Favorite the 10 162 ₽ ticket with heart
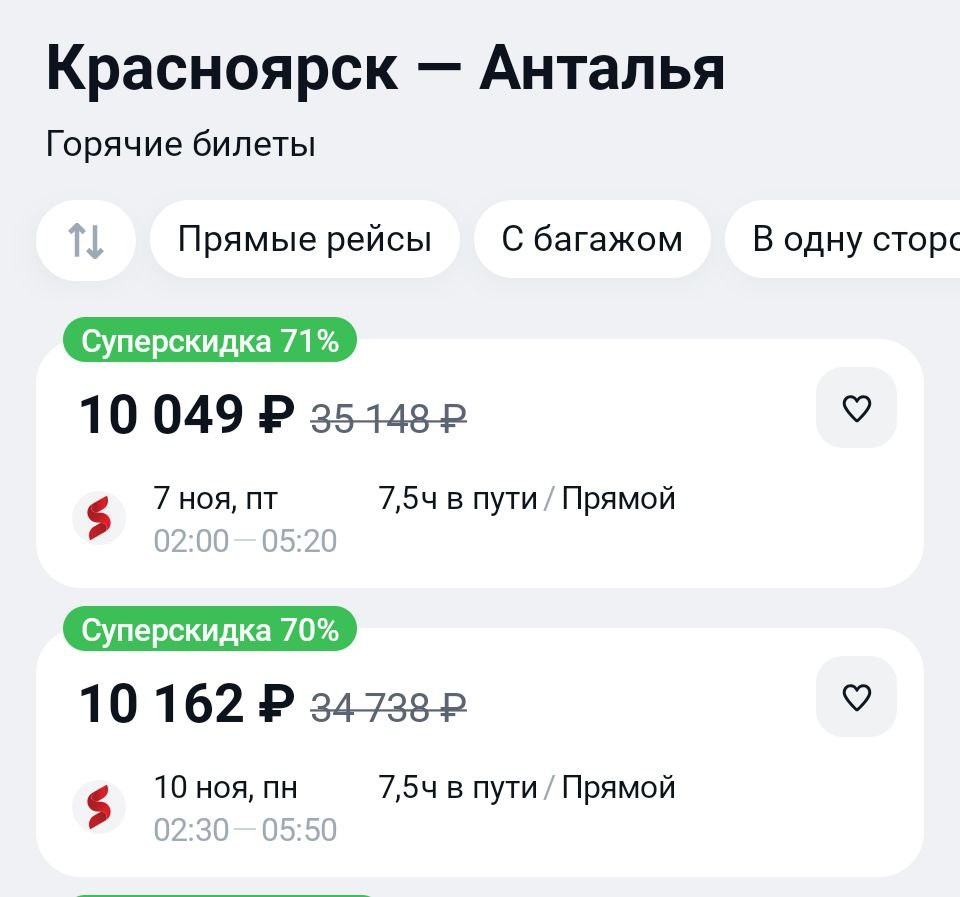960x897 pixels. click(x=856, y=697)
